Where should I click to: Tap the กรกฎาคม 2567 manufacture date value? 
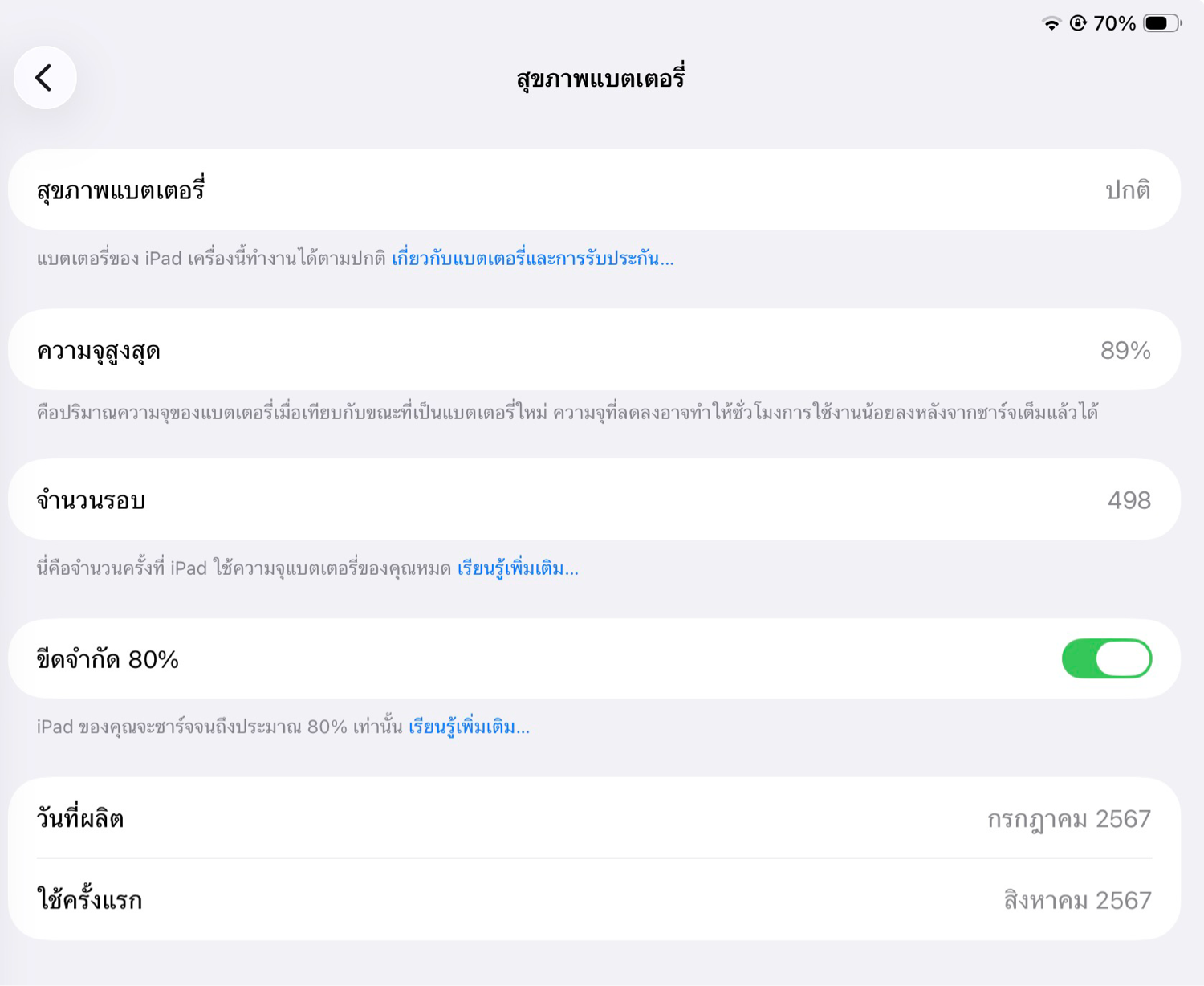point(1068,818)
